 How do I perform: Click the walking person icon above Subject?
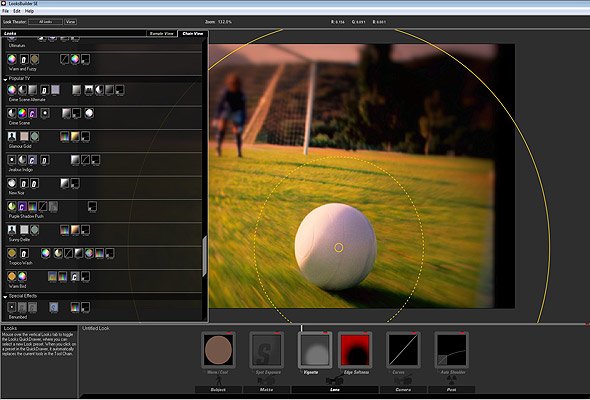tap(219, 380)
